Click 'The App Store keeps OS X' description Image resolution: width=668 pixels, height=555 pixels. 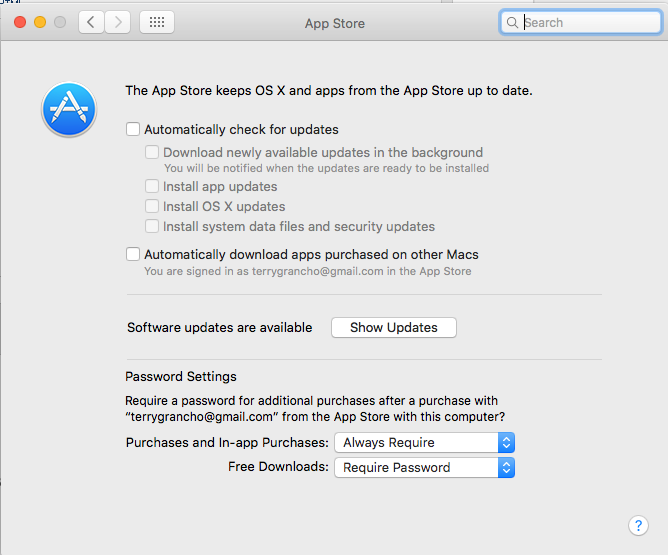coord(328,91)
